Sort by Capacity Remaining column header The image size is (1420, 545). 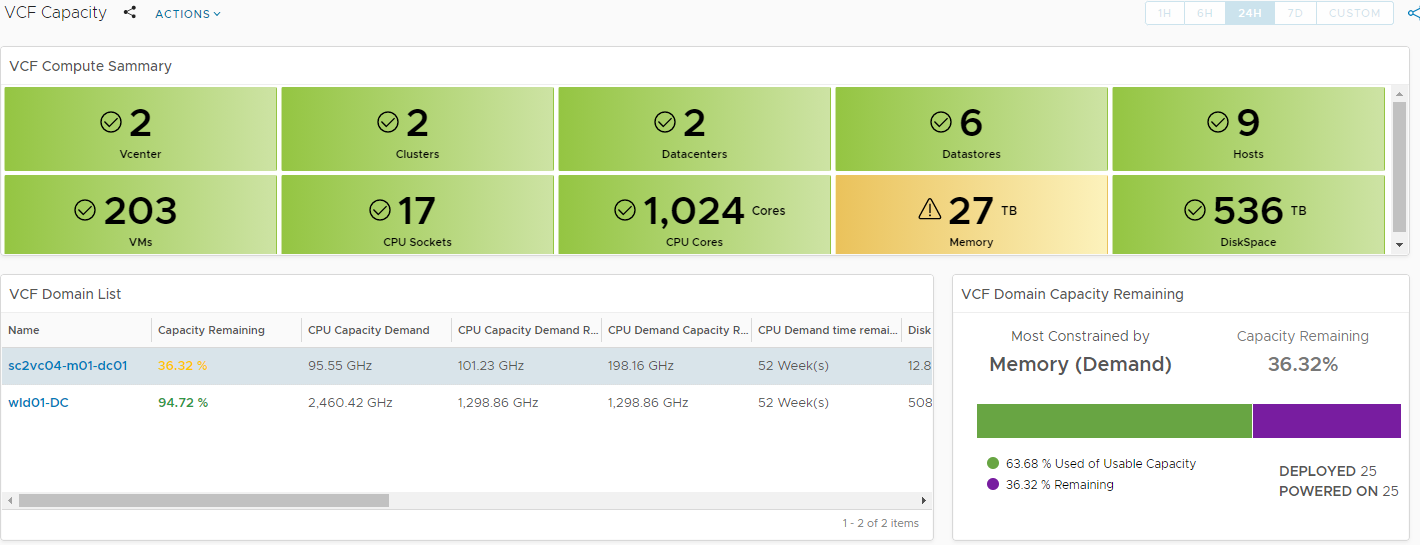click(212, 330)
